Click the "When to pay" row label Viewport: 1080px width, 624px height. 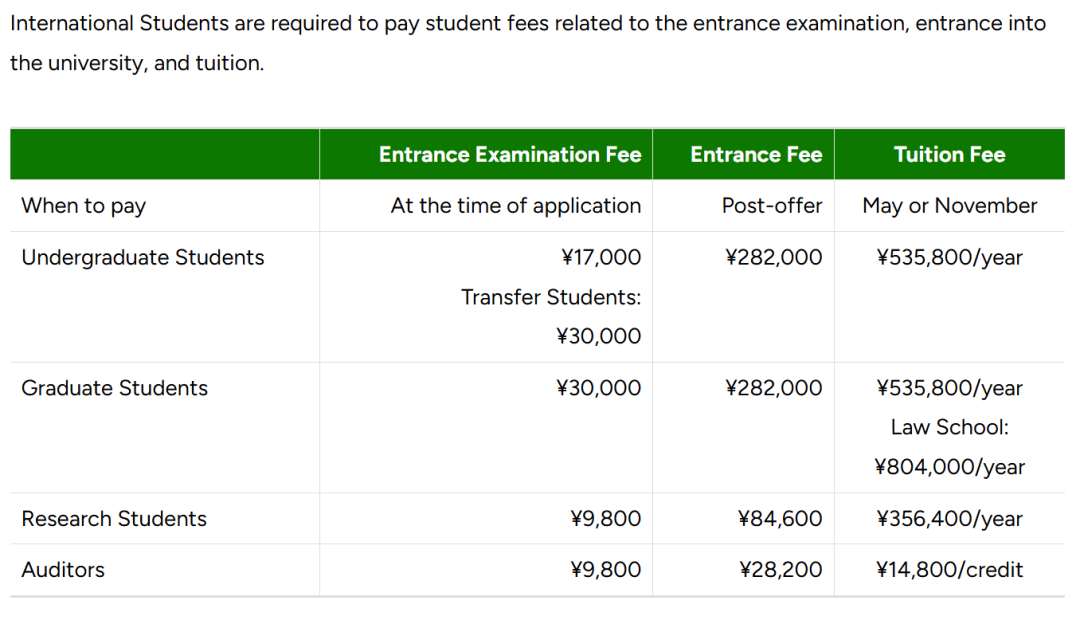tap(84, 206)
